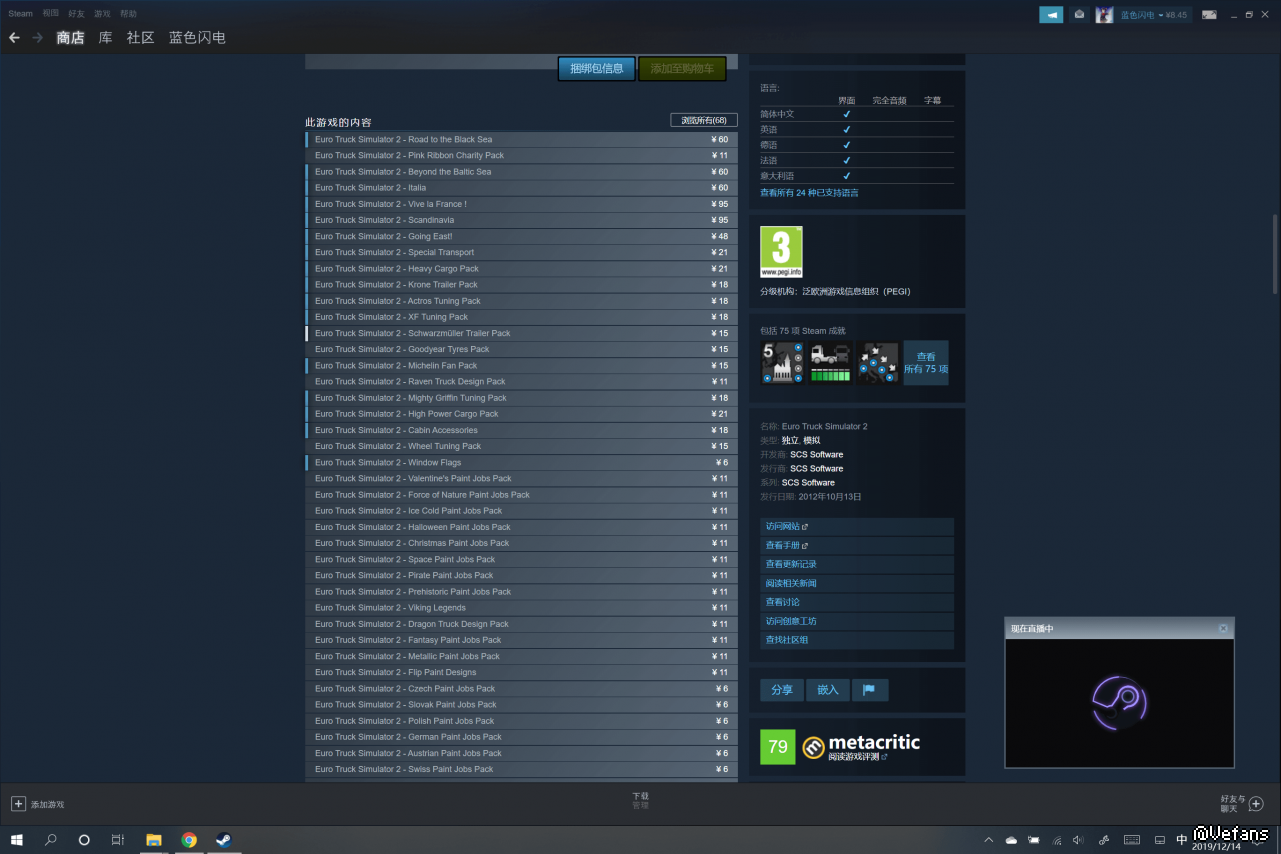Screen dimensions: 1281x854
Task: Click the 嵌入 button
Action: (x=828, y=690)
